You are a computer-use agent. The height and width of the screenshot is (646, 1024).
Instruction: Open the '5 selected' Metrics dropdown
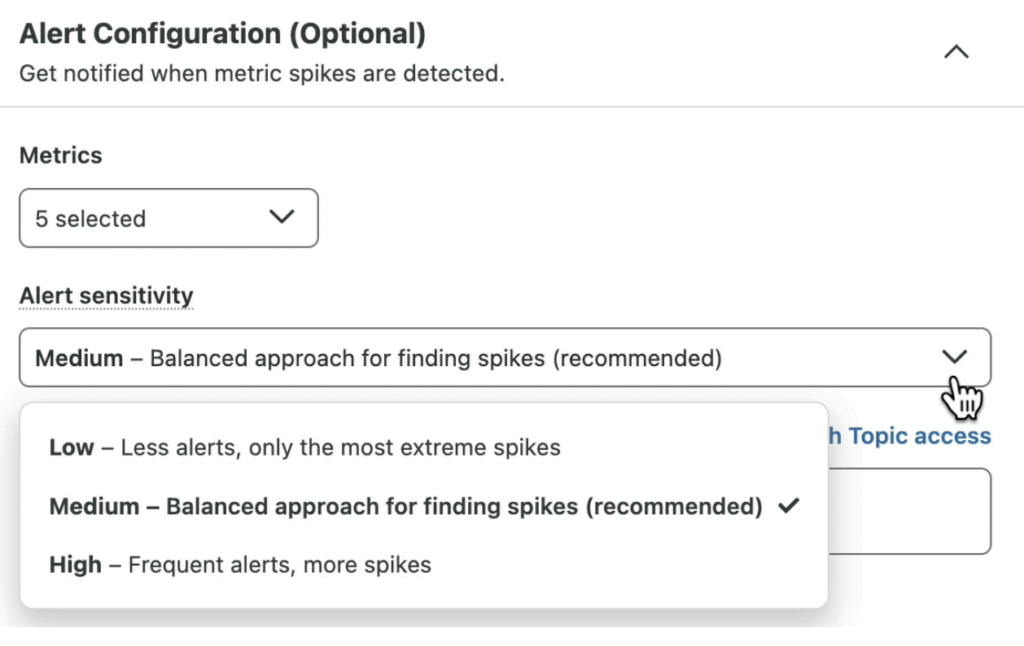[x=168, y=218]
